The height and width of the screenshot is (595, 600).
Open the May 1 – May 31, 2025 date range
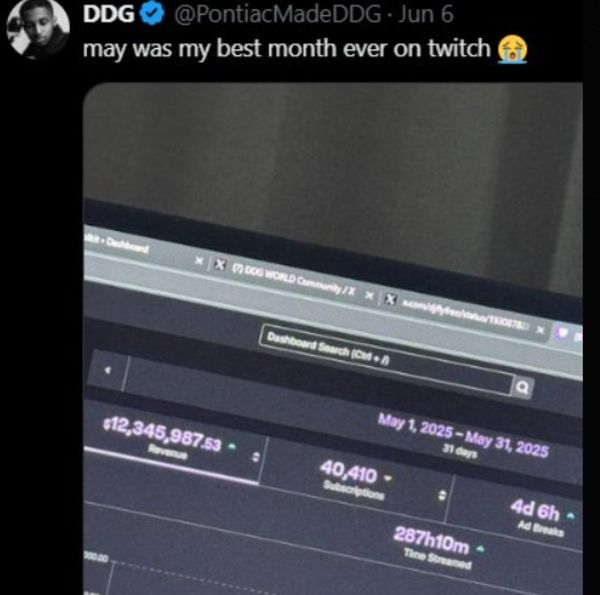(463, 434)
